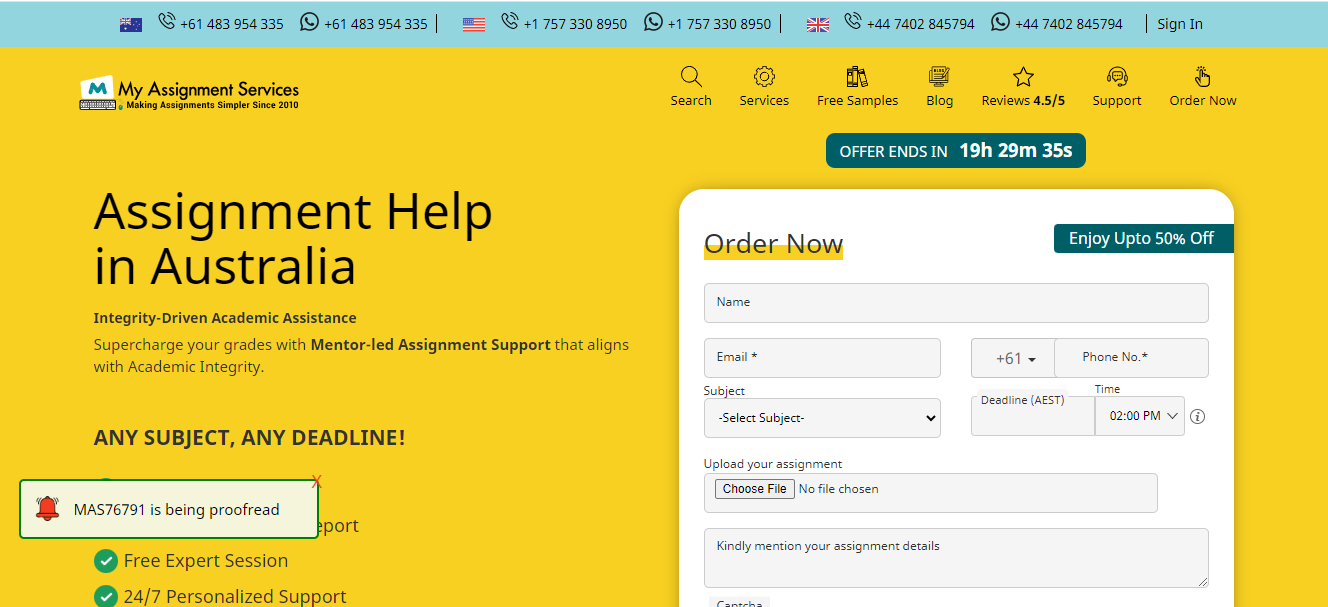The height and width of the screenshot is (607, 1328).
Task: Click the Search magnifier icon
Action: coord(691,77)
